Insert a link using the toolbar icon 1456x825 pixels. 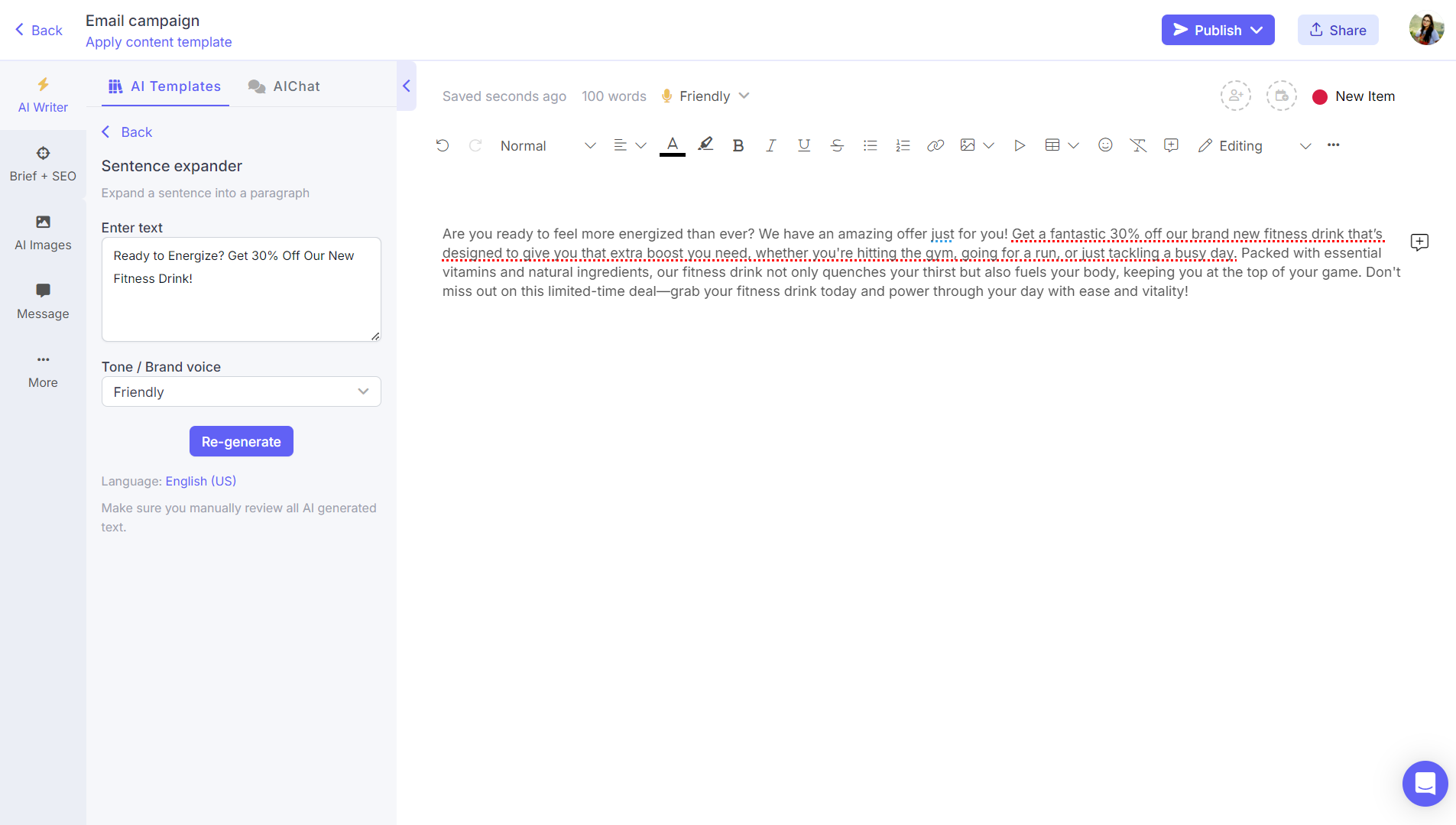click(935, 145)
